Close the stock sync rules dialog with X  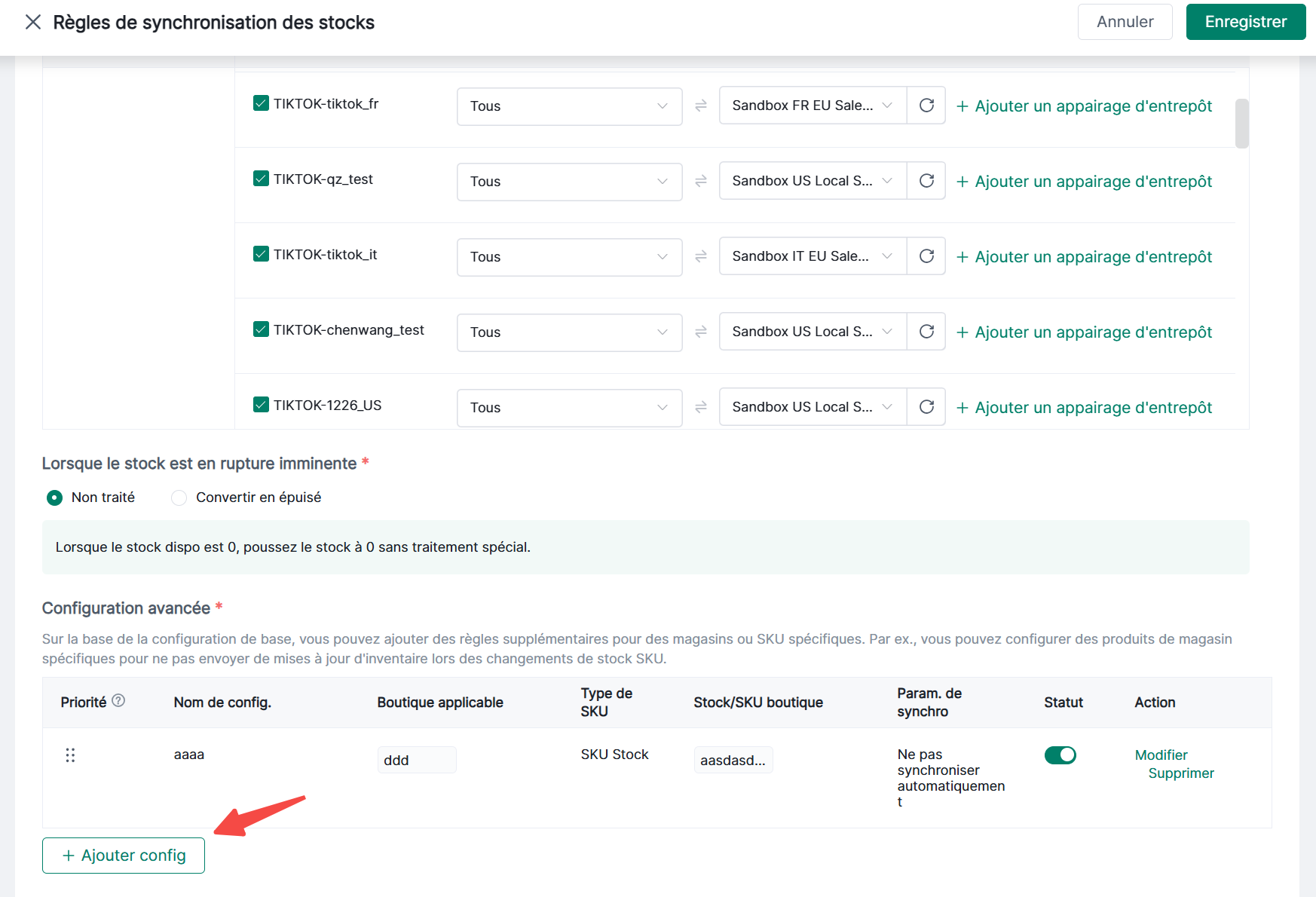tap(33, 23)
